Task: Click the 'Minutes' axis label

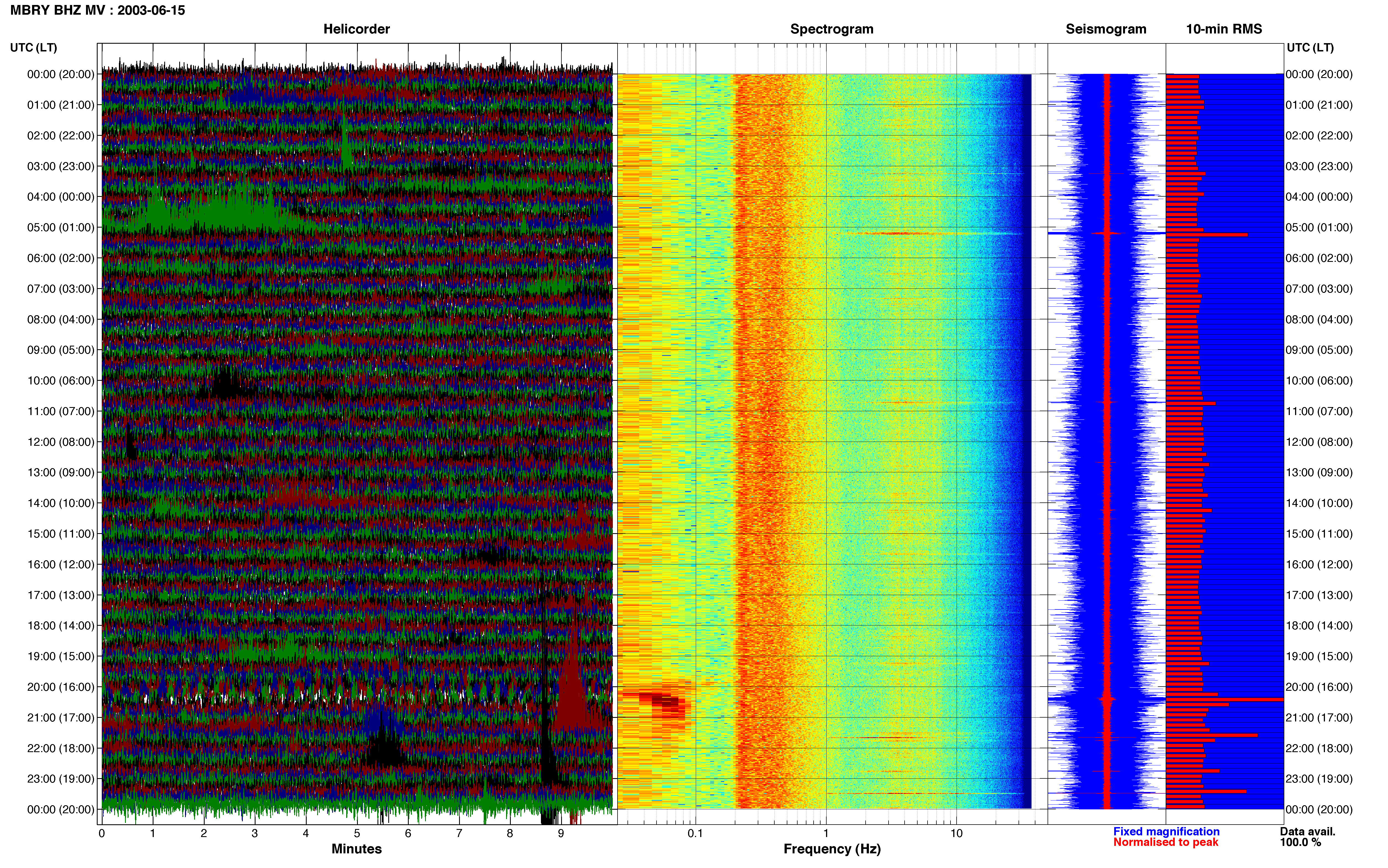Action: point(356,849)
